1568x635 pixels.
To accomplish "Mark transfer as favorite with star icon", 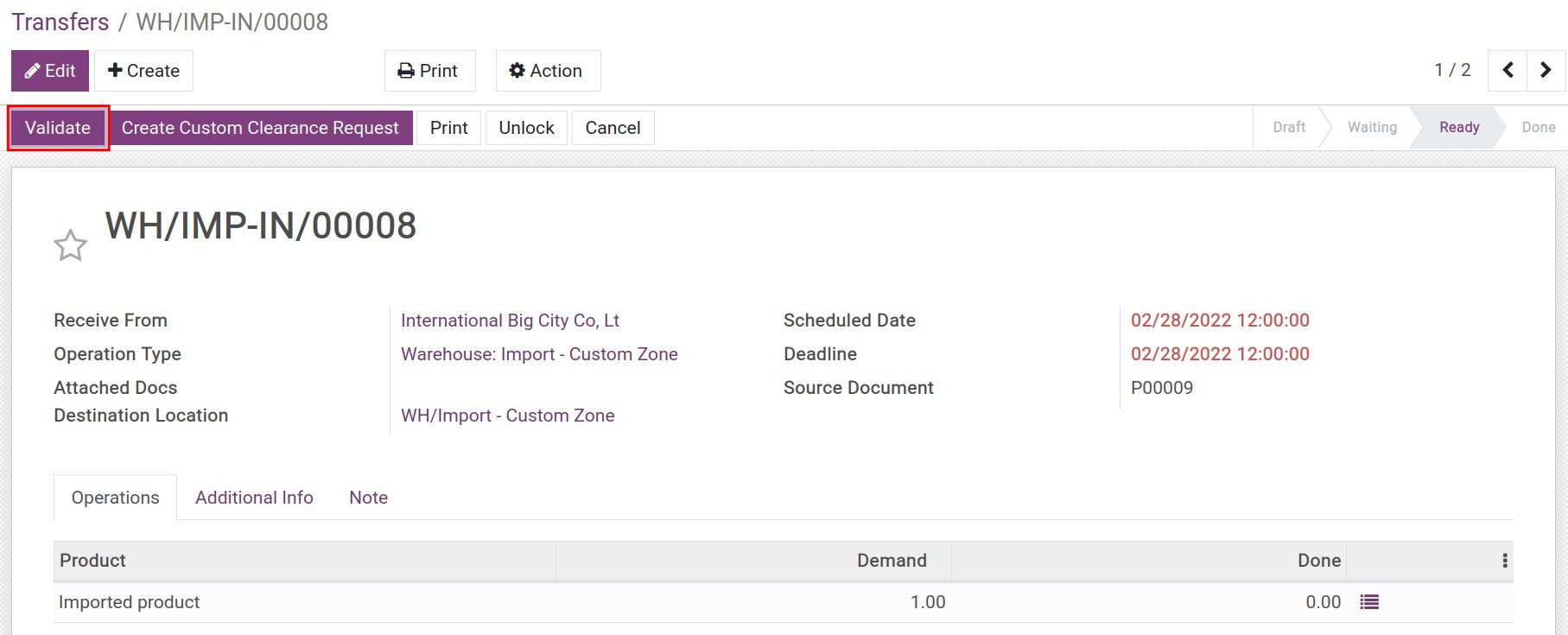I will coord(70,246).
